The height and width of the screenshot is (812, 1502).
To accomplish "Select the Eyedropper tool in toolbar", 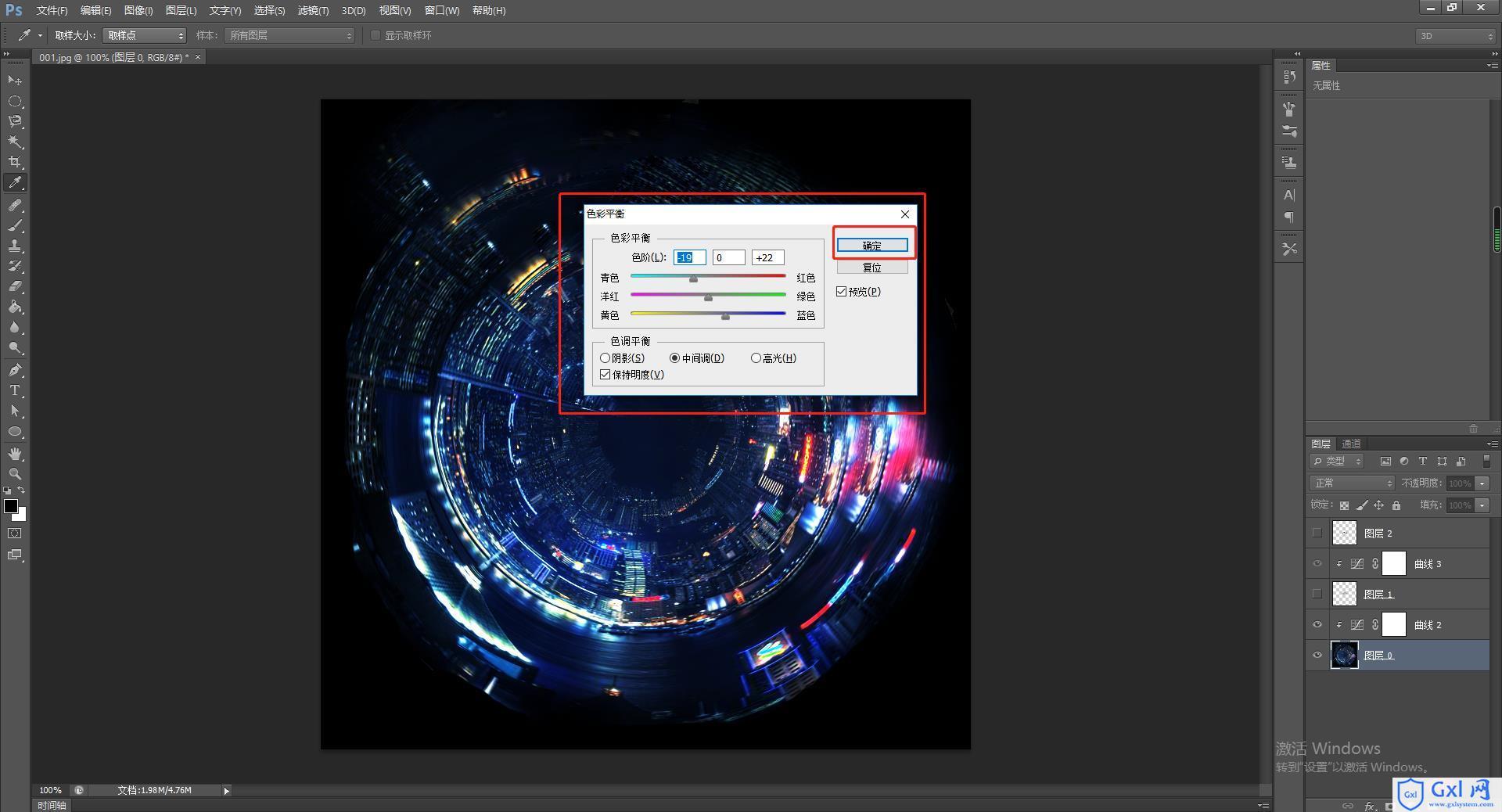I will pyautogui.click(x=15, y=183).
